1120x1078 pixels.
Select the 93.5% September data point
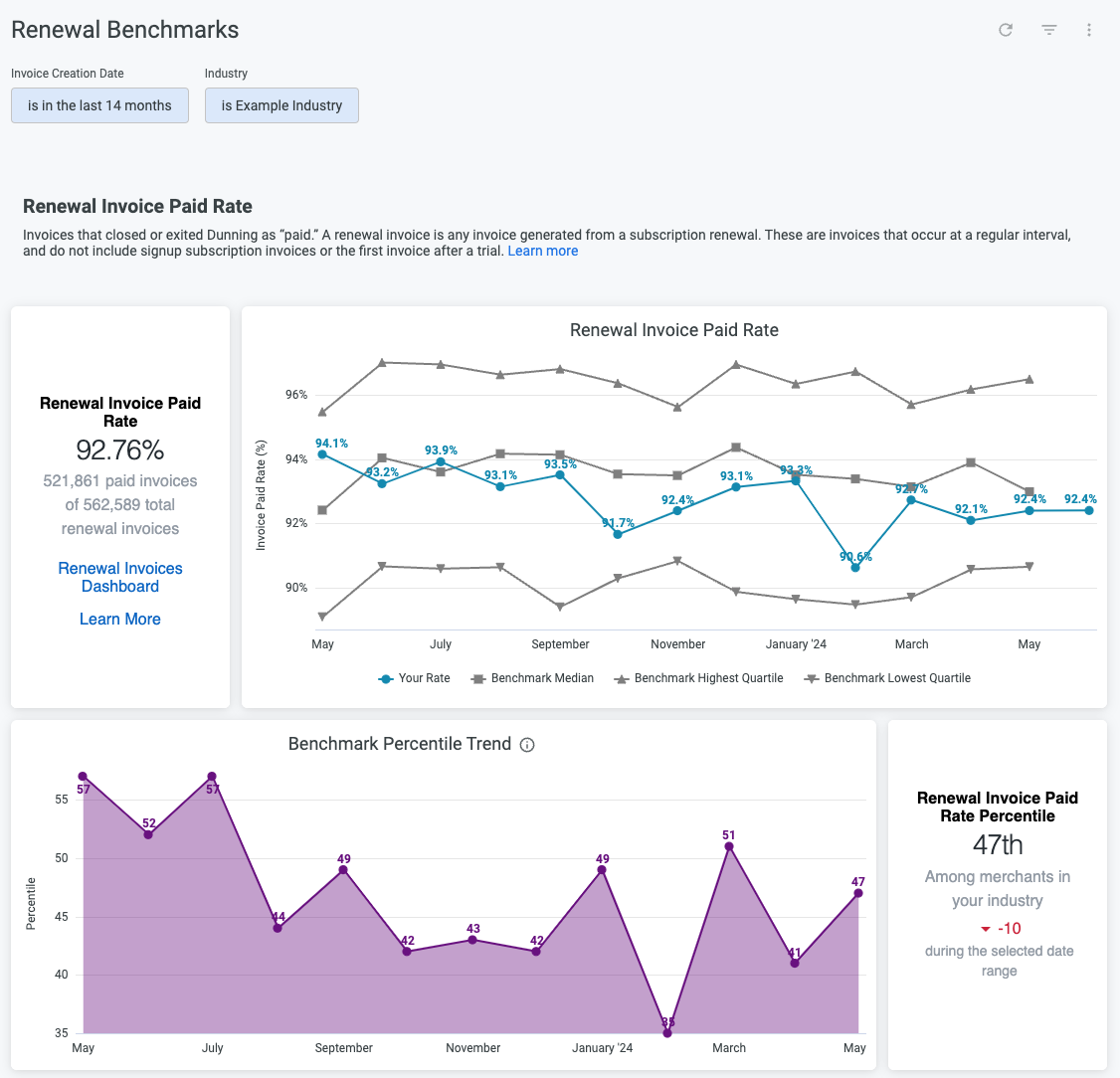point(560,474)
